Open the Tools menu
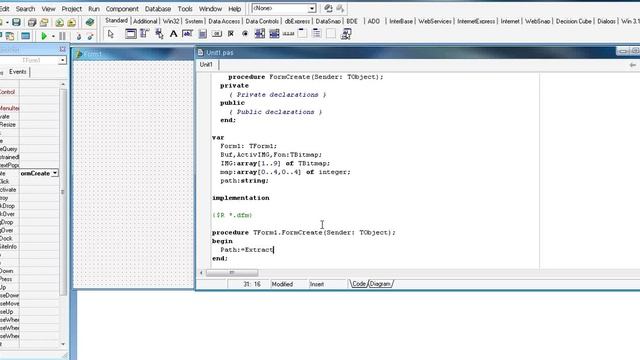640x360 pixels. coord(185,9)
